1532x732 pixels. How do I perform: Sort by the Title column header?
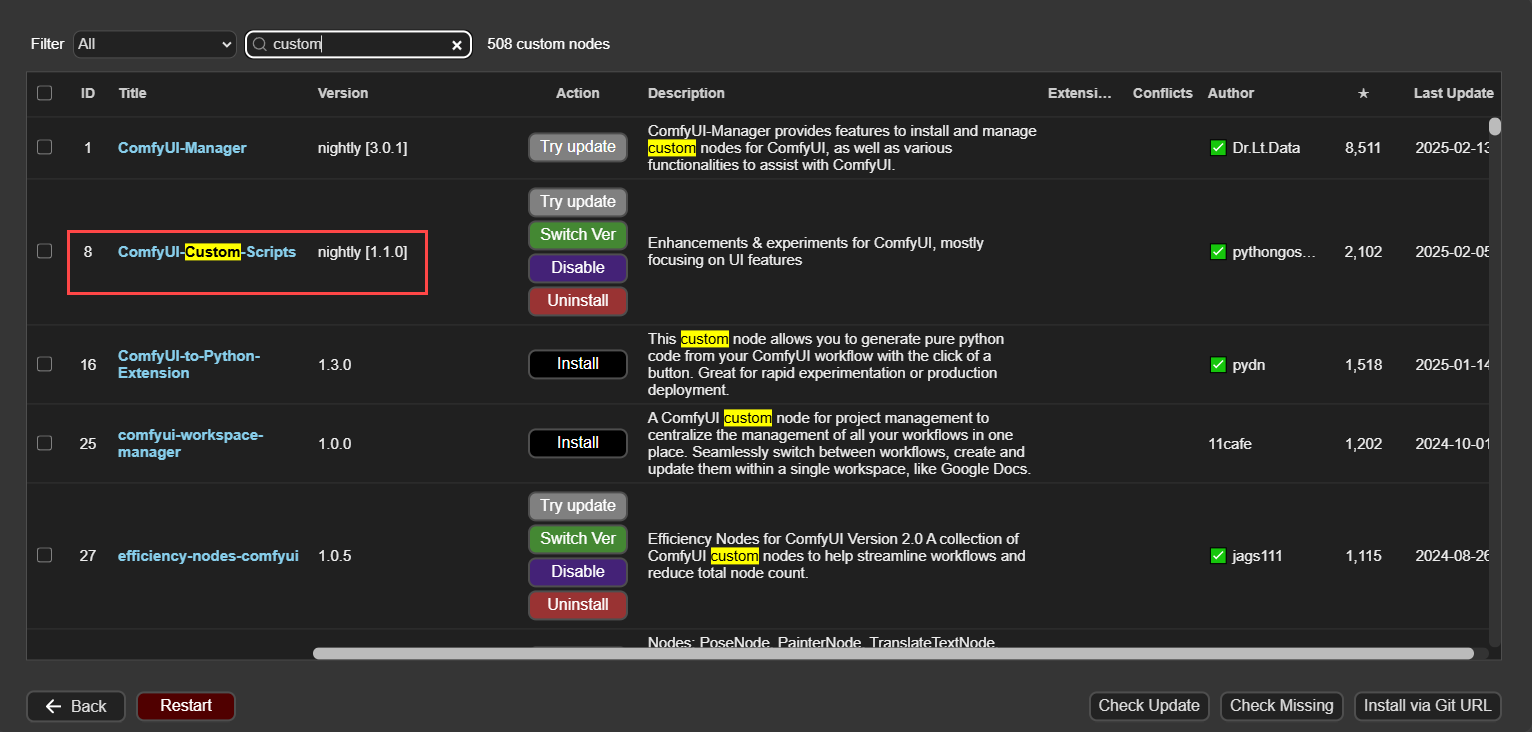coord(132,93)
